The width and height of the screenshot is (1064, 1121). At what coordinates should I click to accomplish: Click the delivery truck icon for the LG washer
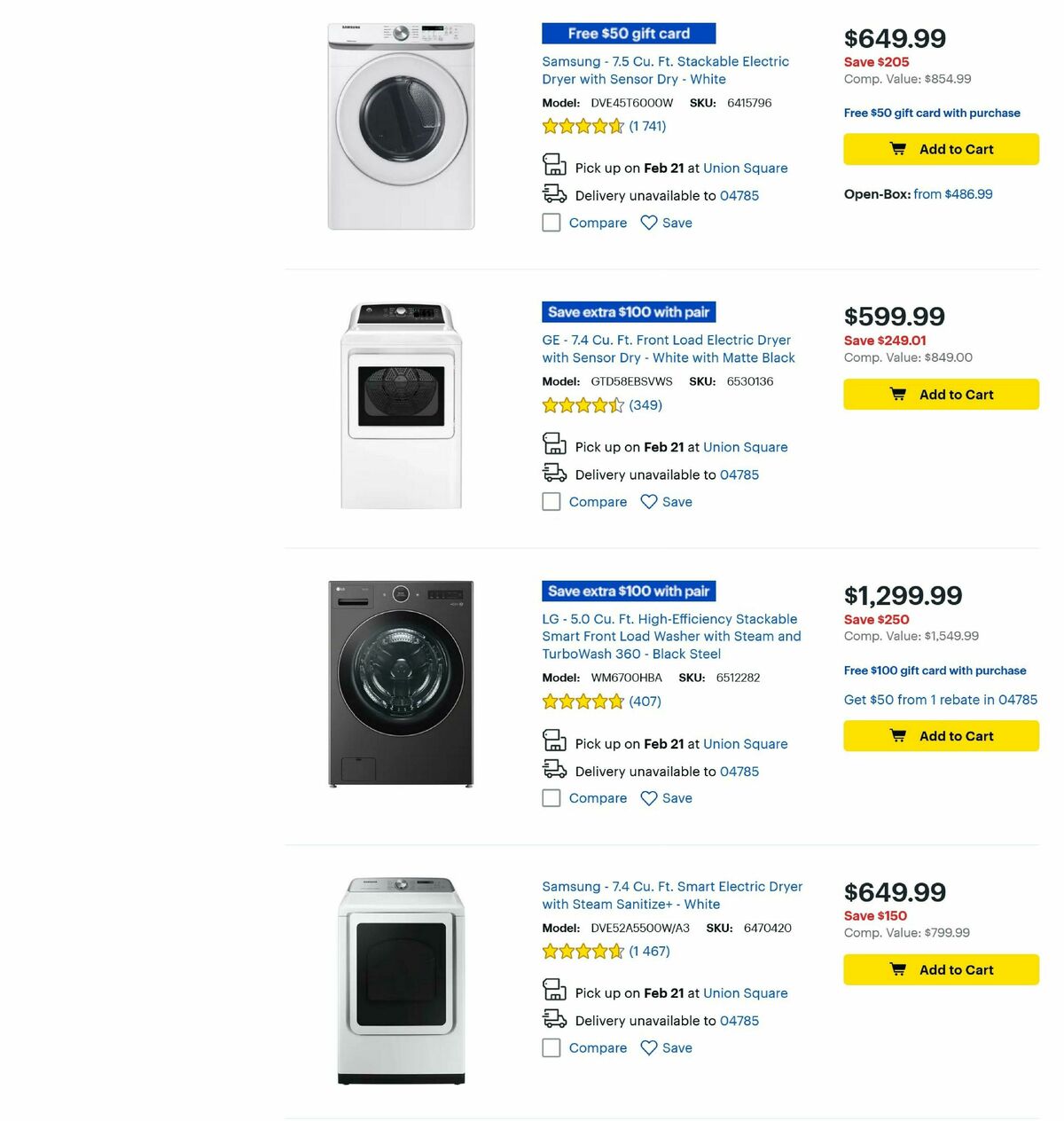click(554, 769)
